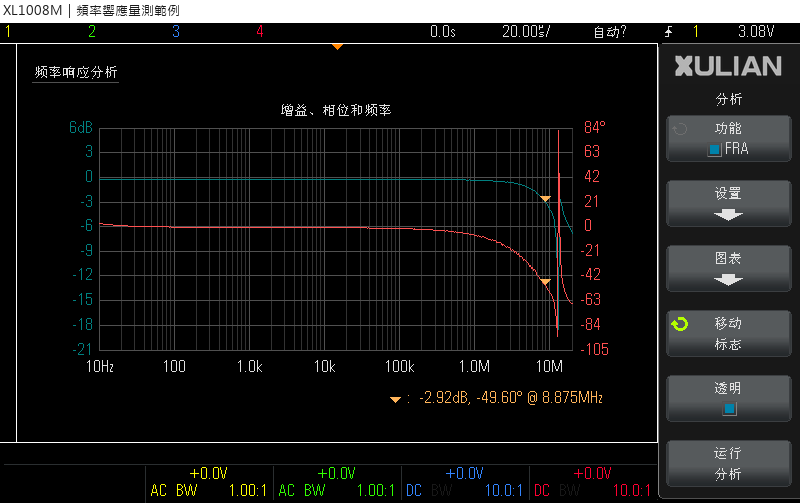Click the rising edge trigger slope icon
The height and width of the screenshot is (503, 800).
[669, 32]
